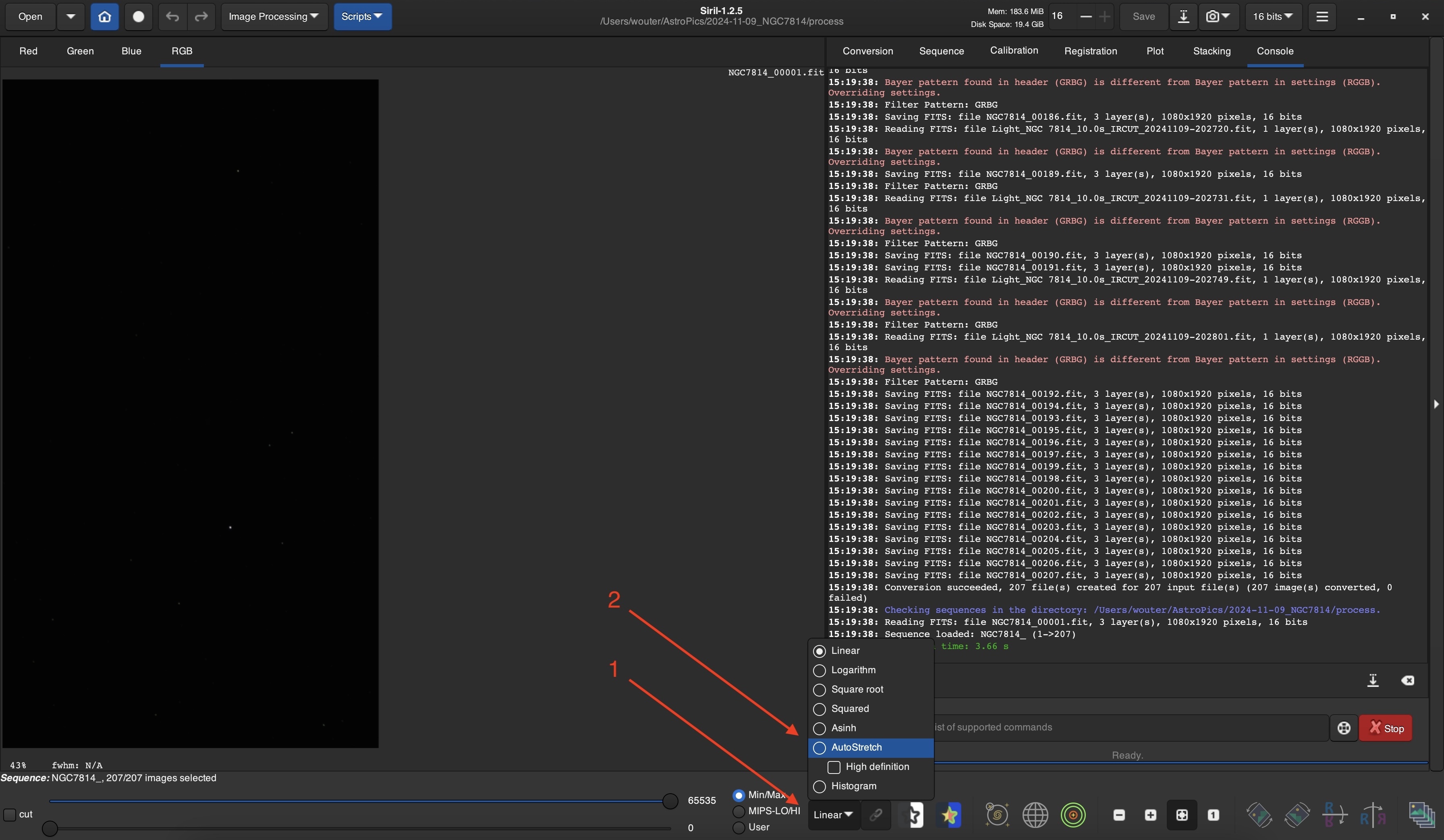Enable the High definition checkbox
The width and height of the screenshot is (1444, 840).
[x=834, y=767]
